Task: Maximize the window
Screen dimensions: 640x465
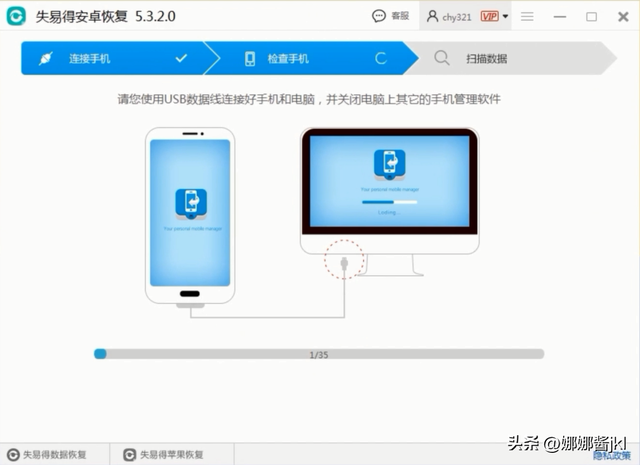Action: pos(591,17)
